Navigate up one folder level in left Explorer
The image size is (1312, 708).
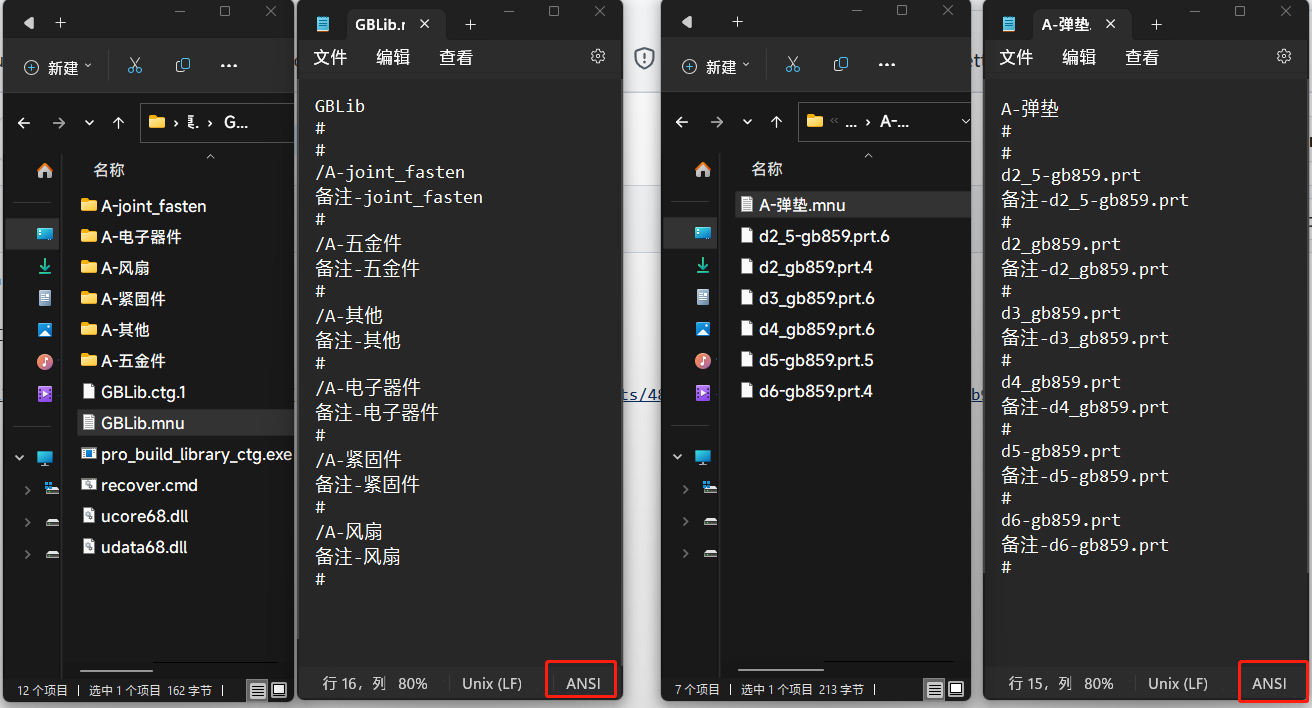coord(118,122)
